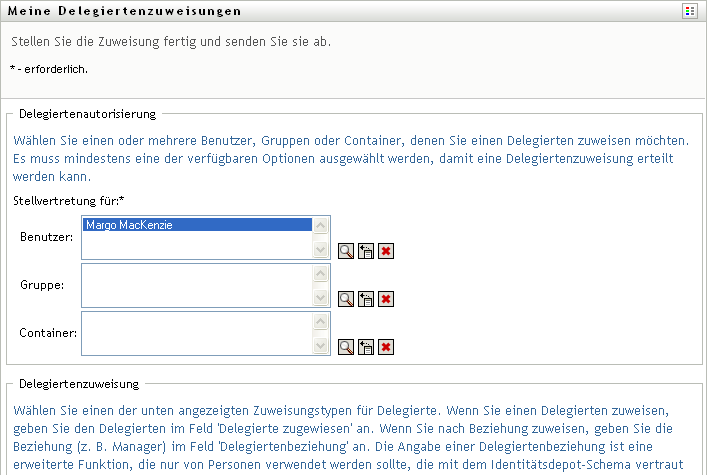Click inside the Container list box

(206, 333)
